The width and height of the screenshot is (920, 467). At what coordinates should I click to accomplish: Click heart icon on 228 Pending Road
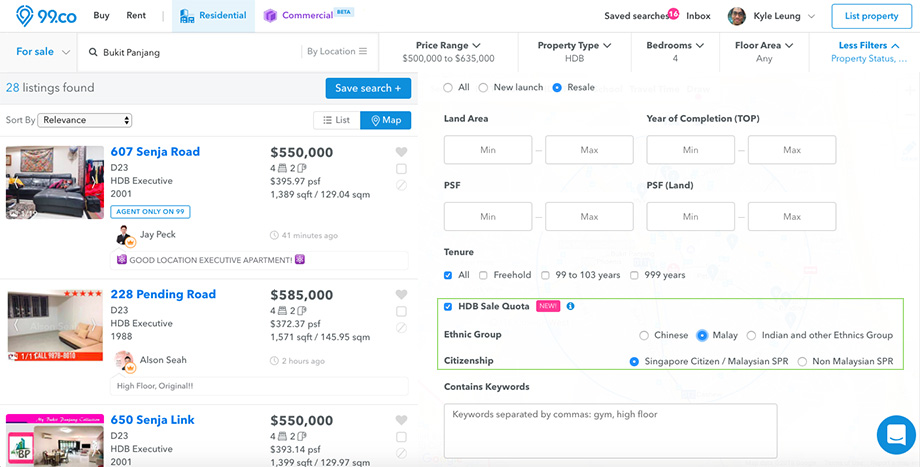point(401,295)
